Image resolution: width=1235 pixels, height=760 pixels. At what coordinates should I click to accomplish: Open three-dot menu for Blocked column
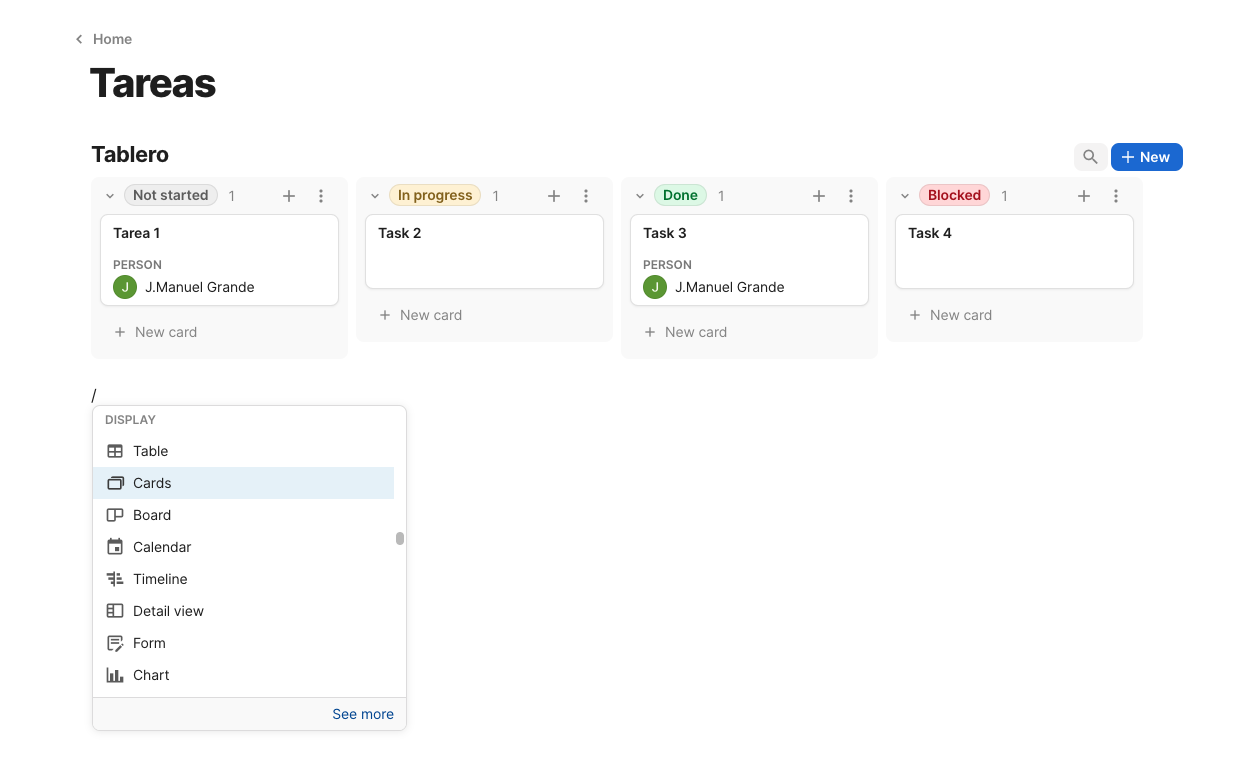coord(1116,196)
